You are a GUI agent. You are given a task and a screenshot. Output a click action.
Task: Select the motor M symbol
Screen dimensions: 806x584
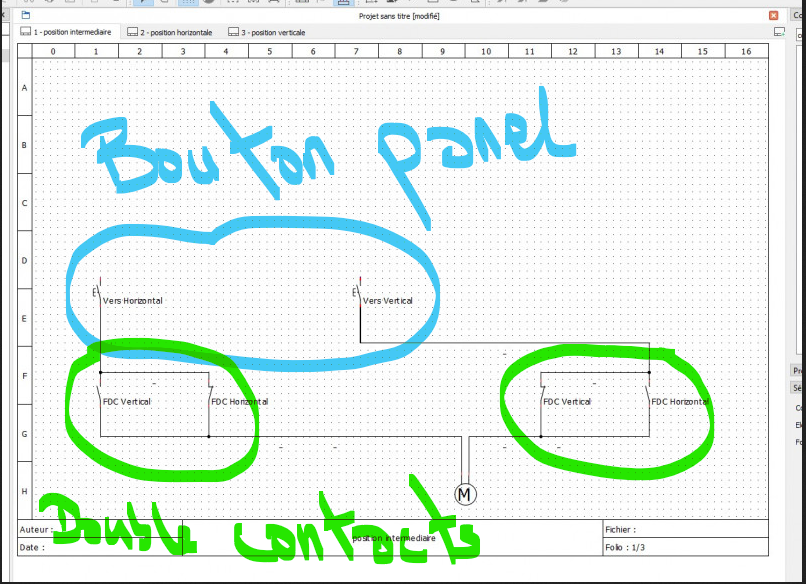pyautogui.click(x=465, y=494)
